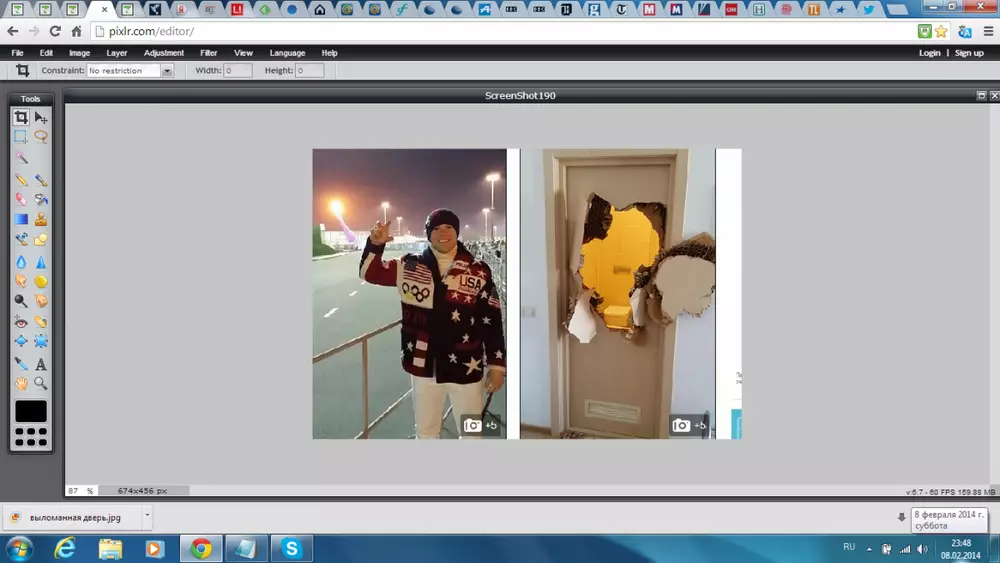The image size is (1000, 563).
Task: Select the Marquee selection tool
Action: (21, 137)
